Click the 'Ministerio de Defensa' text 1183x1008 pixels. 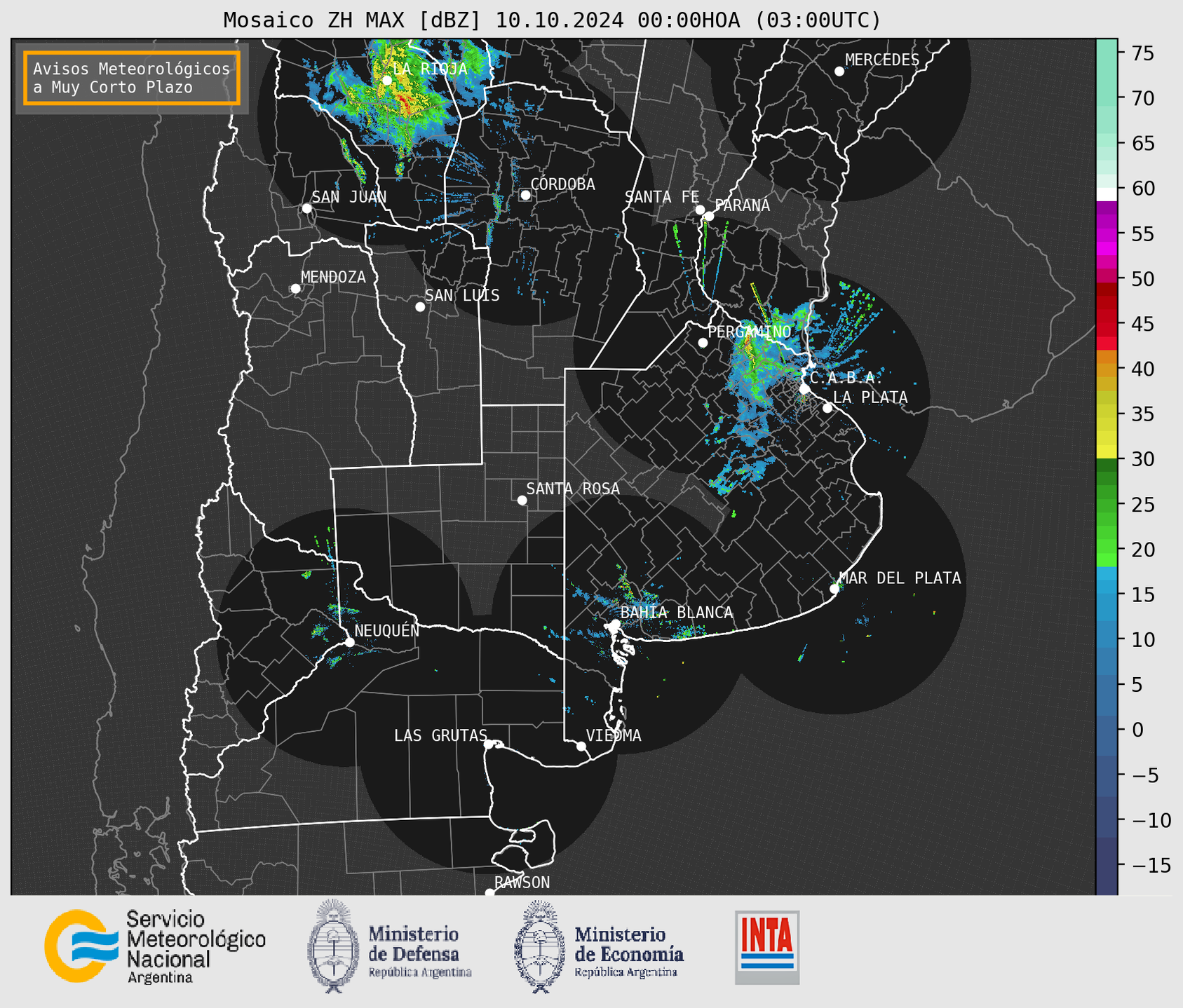pos(414,944)
